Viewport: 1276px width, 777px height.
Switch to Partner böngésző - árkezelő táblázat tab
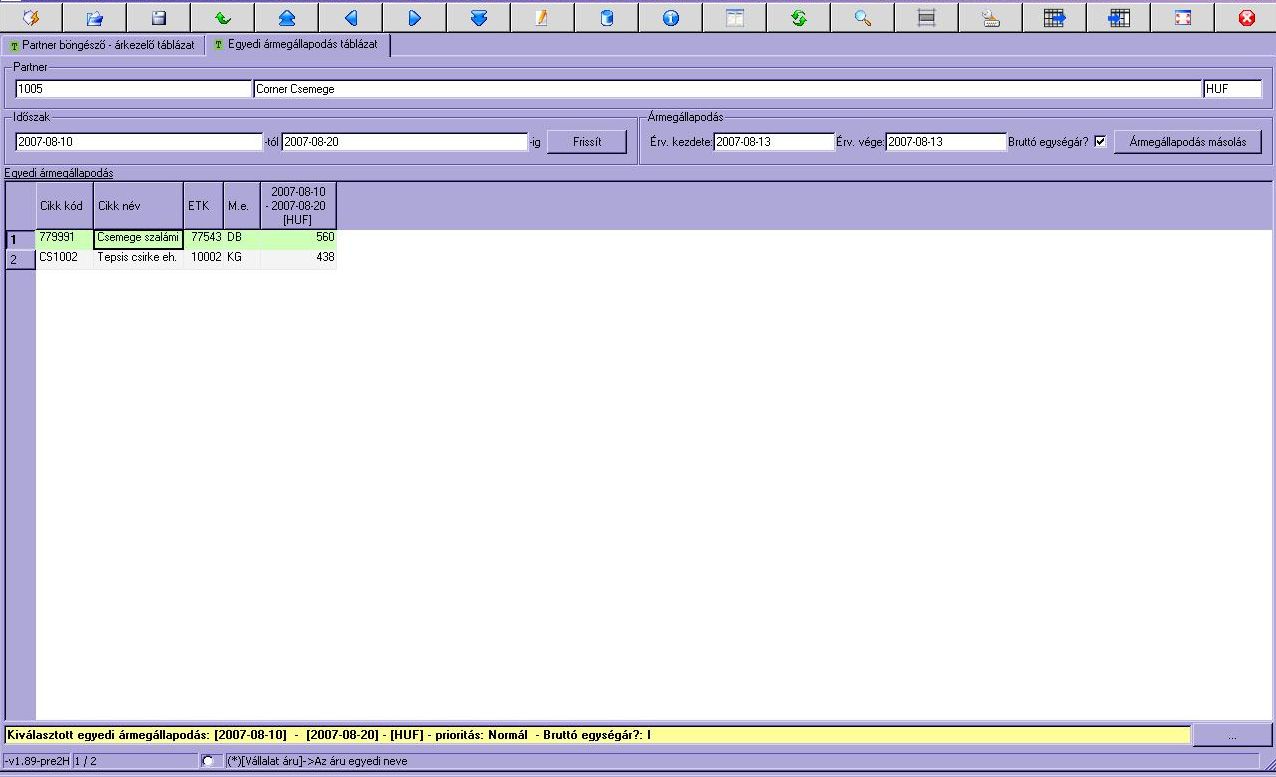pyautogui.click(x=101, y=46)
